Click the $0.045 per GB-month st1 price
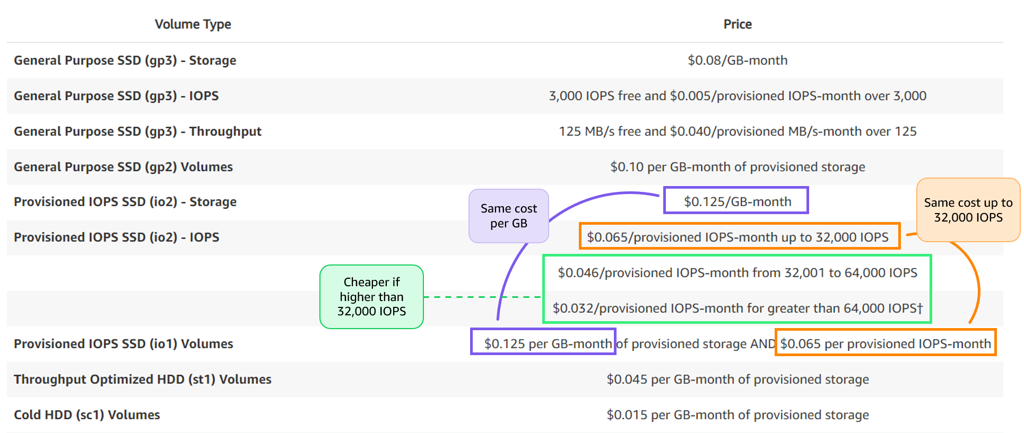The image size is (1024, 433). pyautogui.click(x=737, y=379)
